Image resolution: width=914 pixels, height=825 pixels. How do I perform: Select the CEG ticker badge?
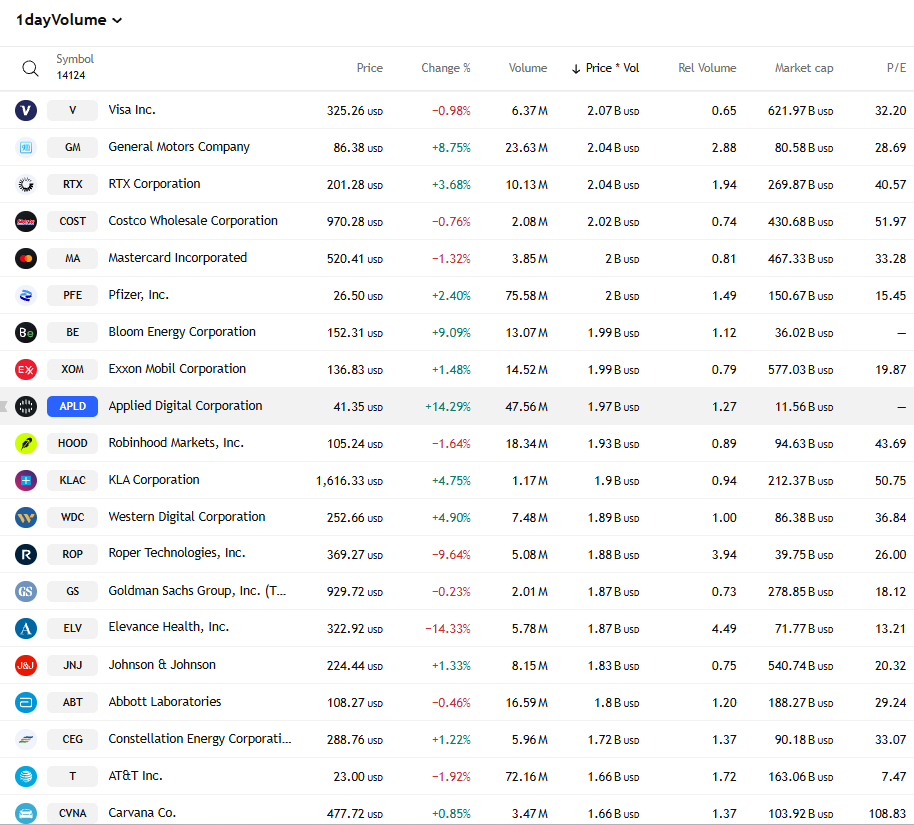click(x=72, y=740)
